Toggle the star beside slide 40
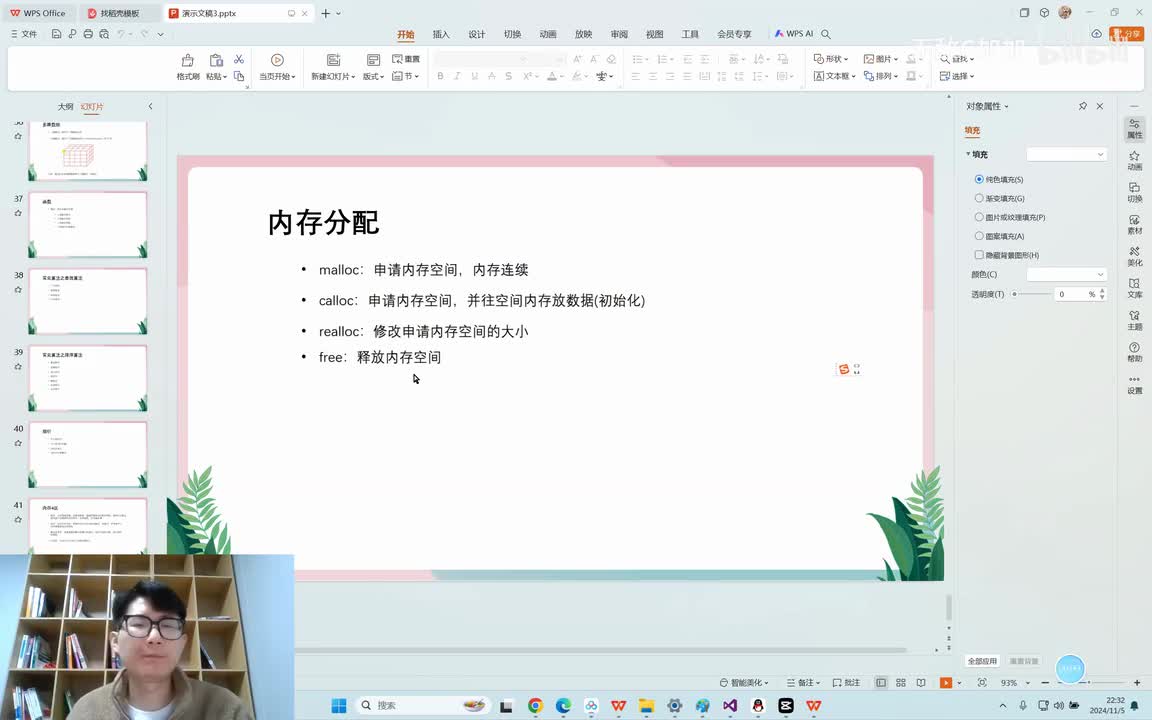The height and width of the screenshot is (720, 1152). (18, 443)
